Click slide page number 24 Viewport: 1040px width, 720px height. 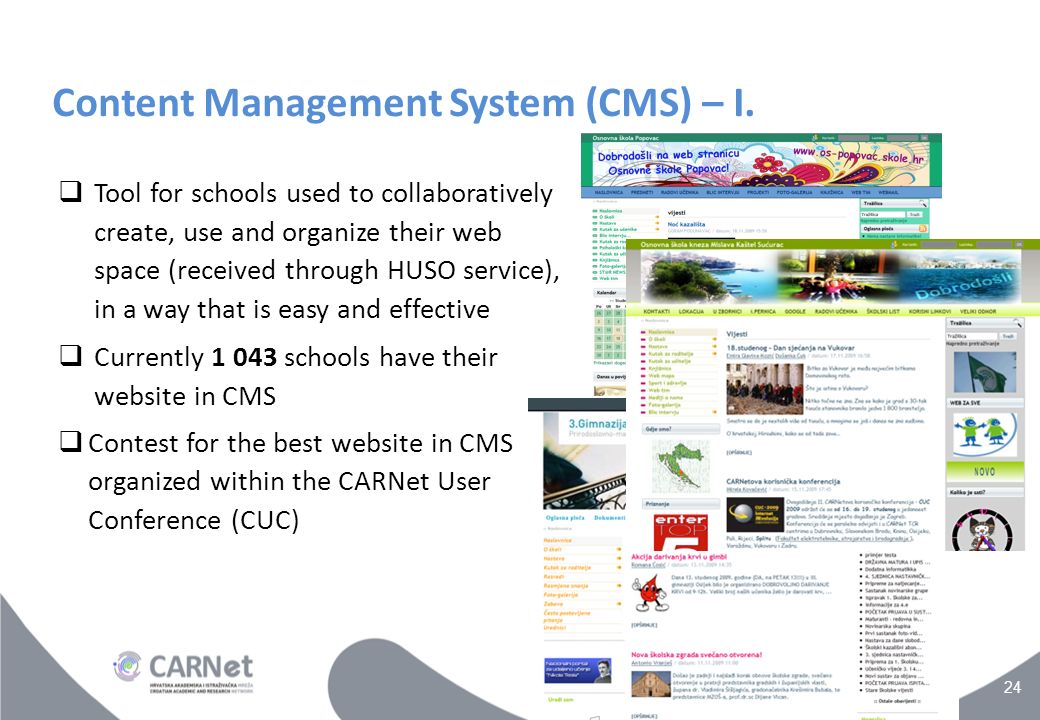(1012, 688)
